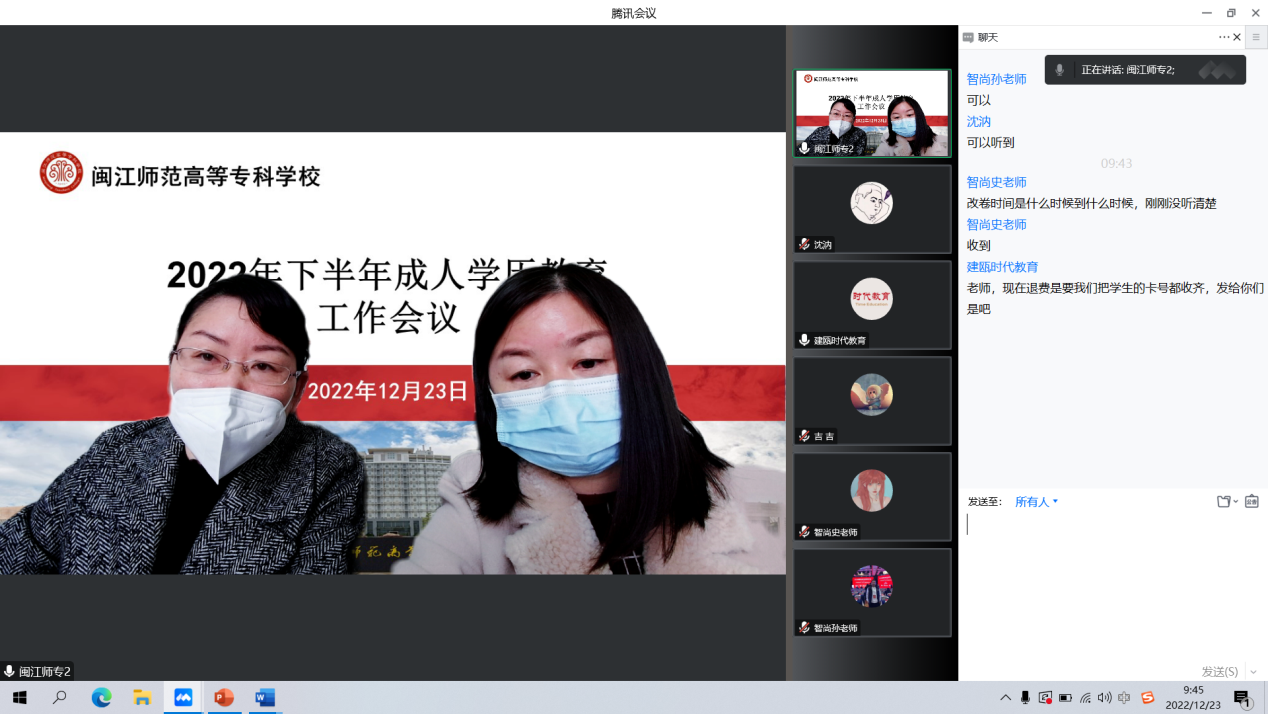Viewport: 1268px width, 714px height.
Task: Show hidden system tray icons chevron
Action: (1005, 698)
